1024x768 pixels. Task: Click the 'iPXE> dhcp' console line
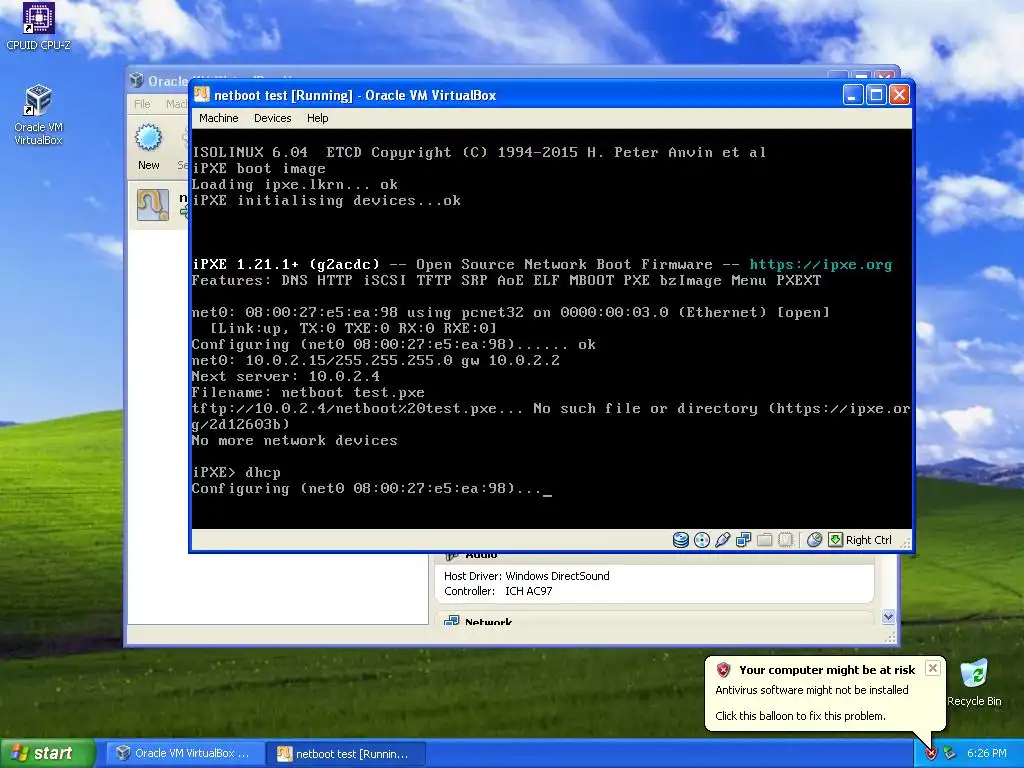click(x=236, y=472)
